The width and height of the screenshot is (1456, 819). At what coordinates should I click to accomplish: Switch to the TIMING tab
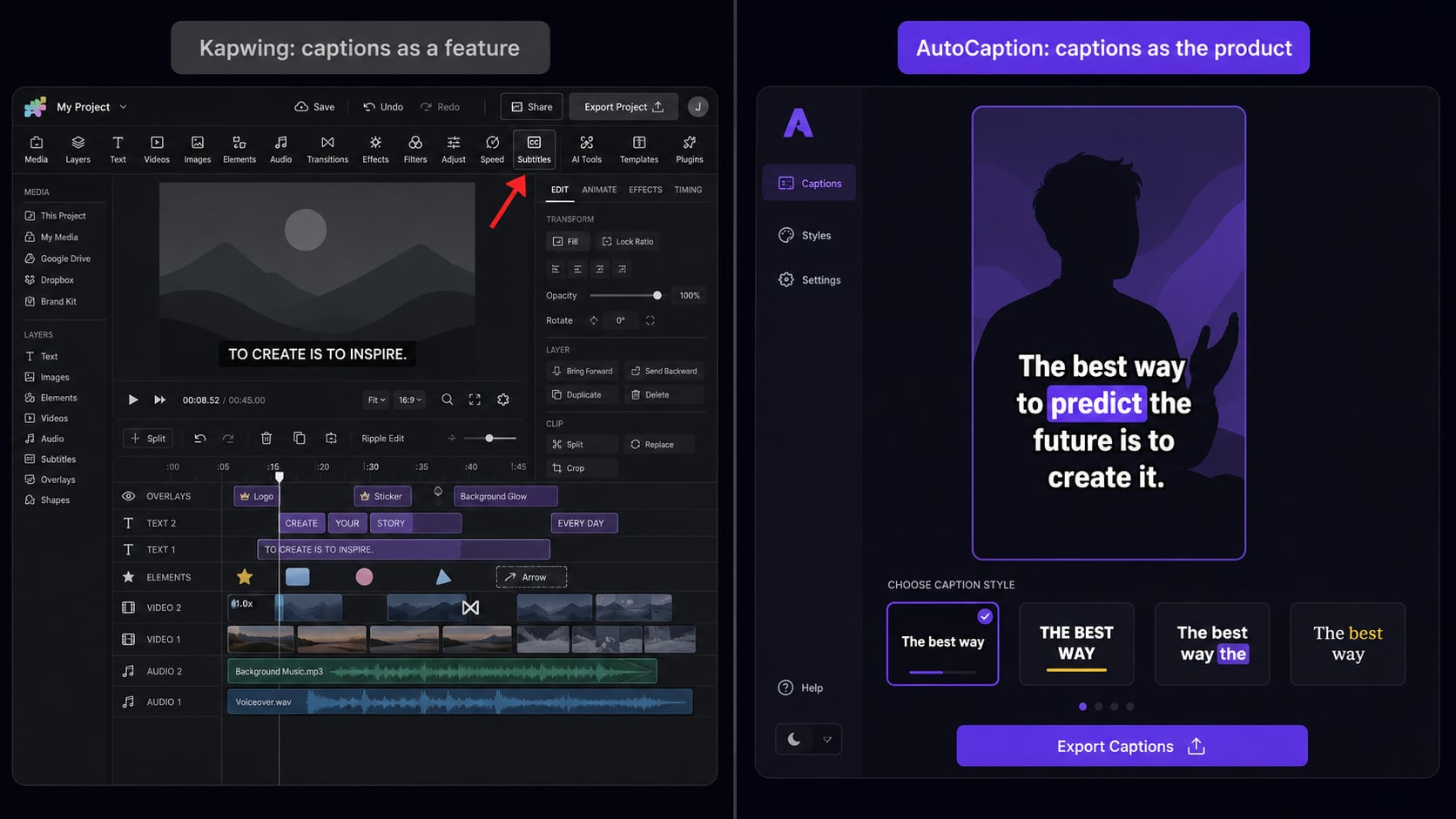pos(688,190)
